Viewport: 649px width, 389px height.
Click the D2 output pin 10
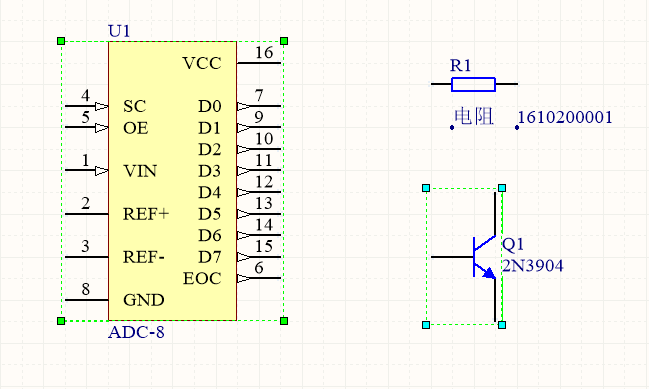259,149
